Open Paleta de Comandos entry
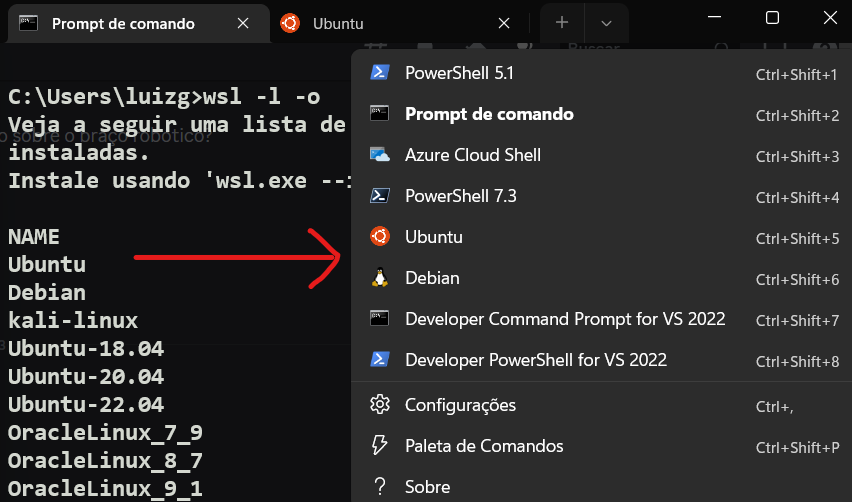 602,446
